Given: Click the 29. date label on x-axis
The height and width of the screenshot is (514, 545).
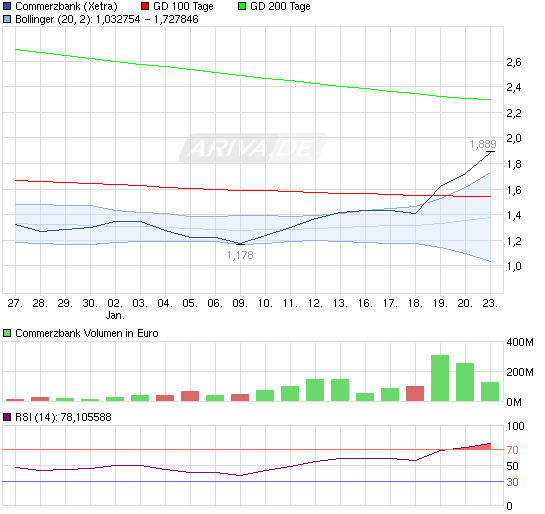Looking at the screenshot, I should coord(65,303).
